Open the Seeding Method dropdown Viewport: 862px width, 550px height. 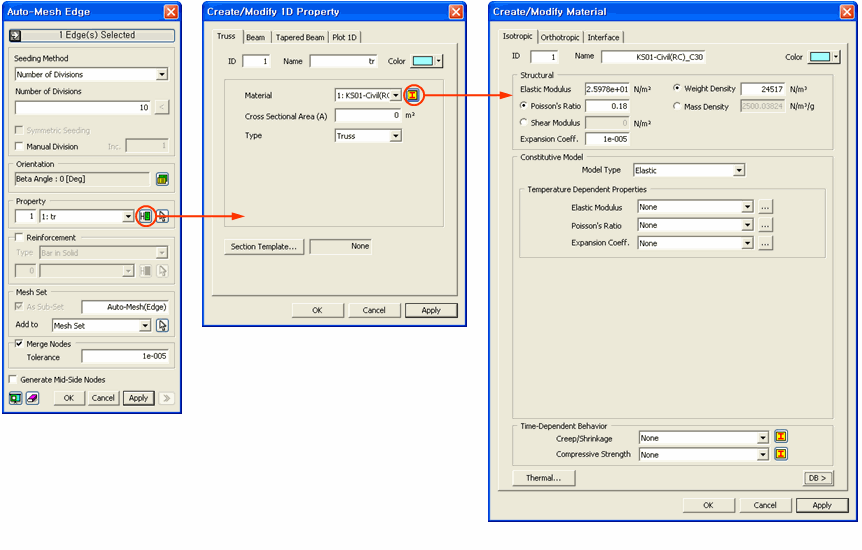coord(162,74)
